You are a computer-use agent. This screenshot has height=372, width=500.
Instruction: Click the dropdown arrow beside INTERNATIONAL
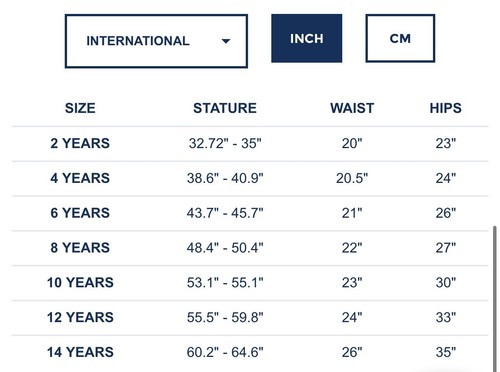[226, 41]
